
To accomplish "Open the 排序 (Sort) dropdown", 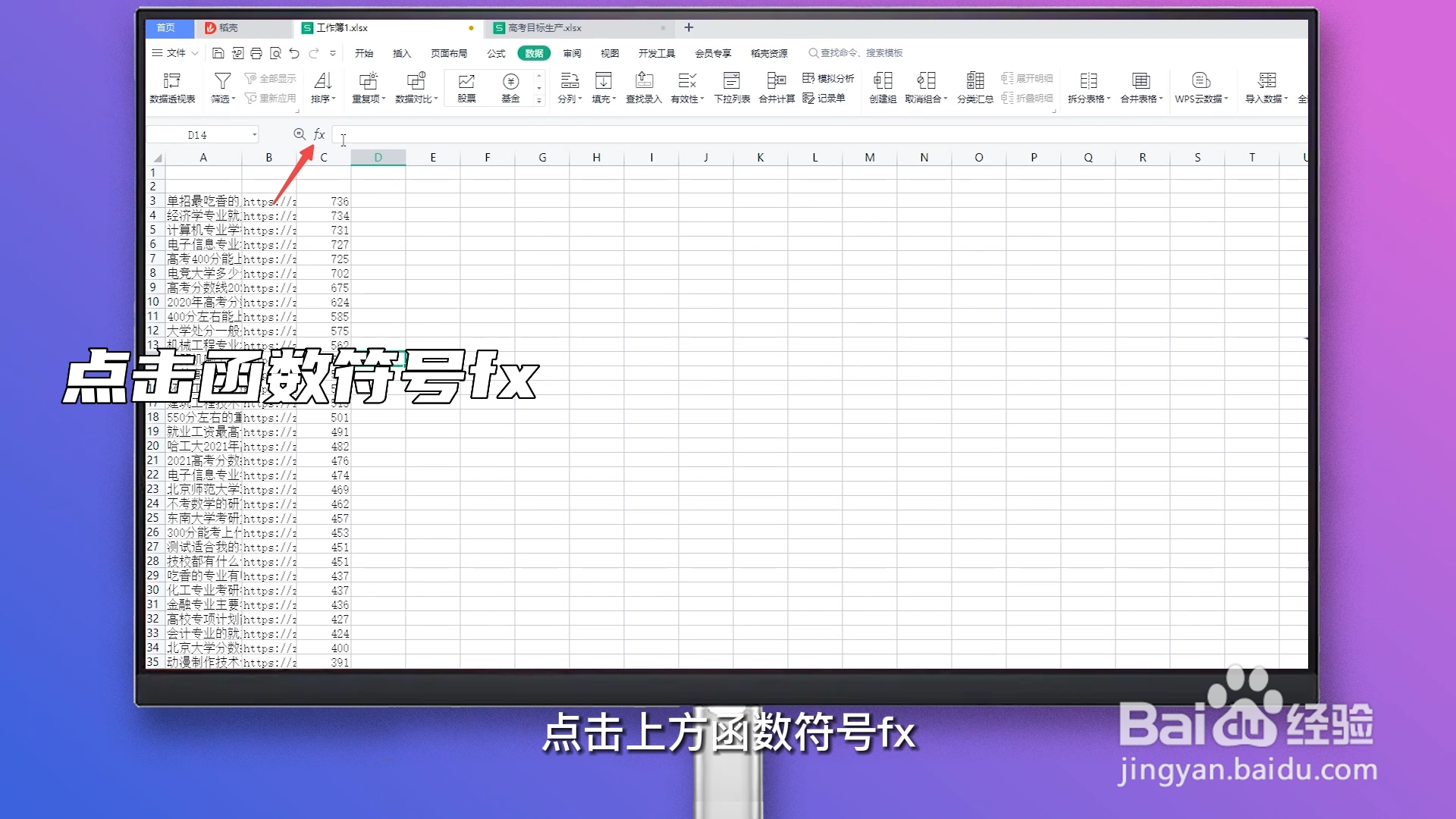I will 322,86.
